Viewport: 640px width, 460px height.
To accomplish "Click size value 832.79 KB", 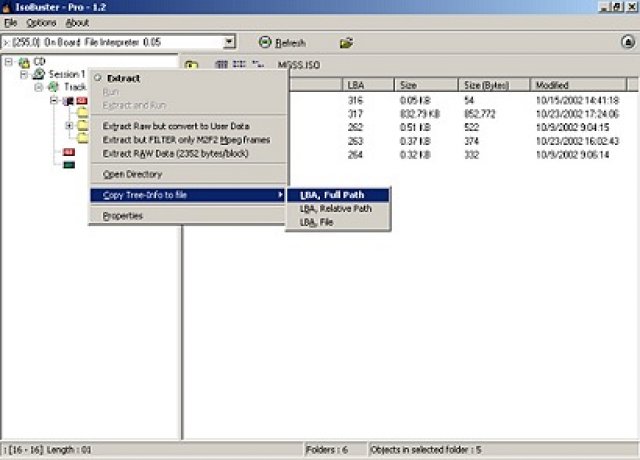I will (420, 113).
